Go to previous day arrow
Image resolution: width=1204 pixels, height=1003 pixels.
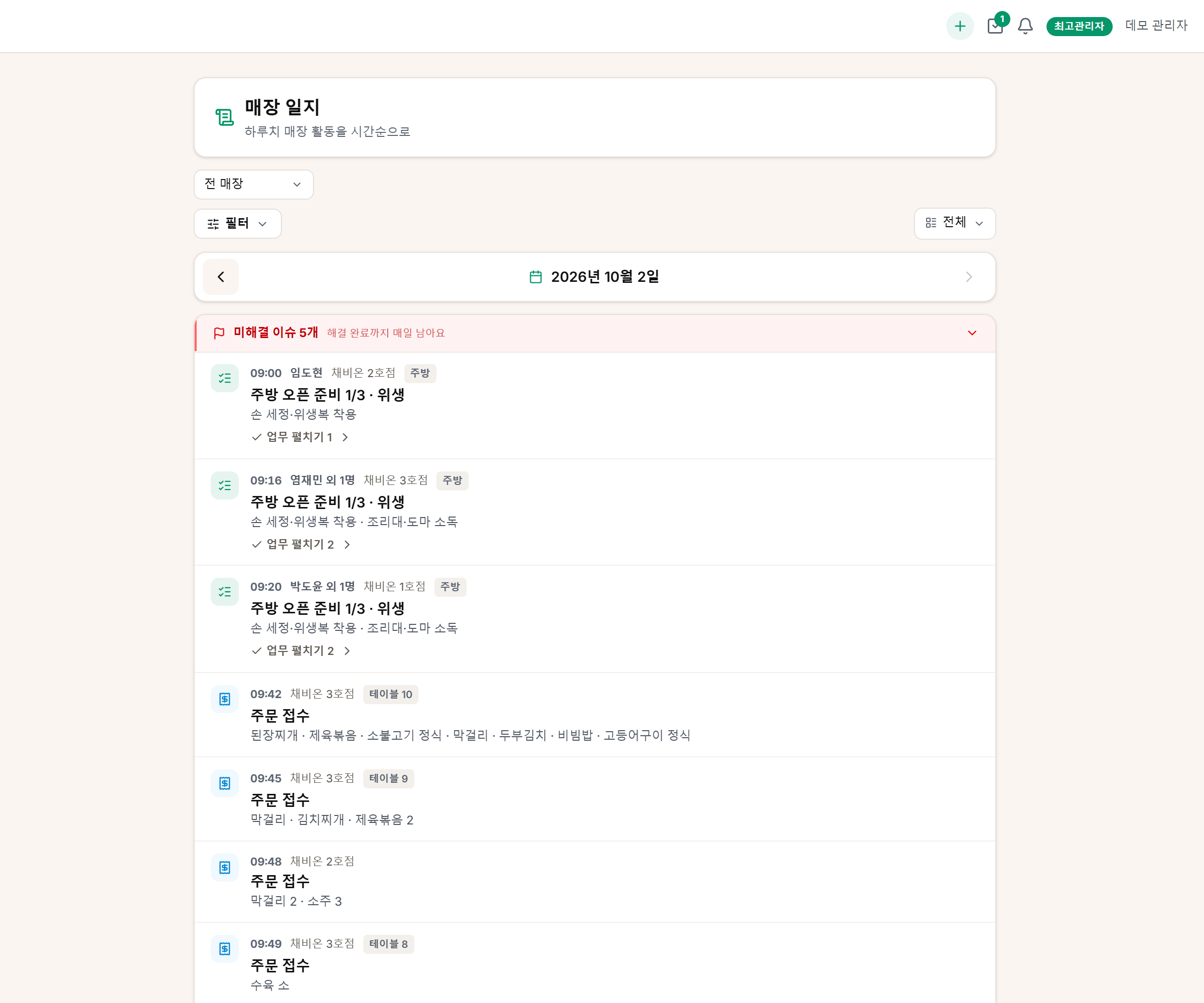click(221, 277)
